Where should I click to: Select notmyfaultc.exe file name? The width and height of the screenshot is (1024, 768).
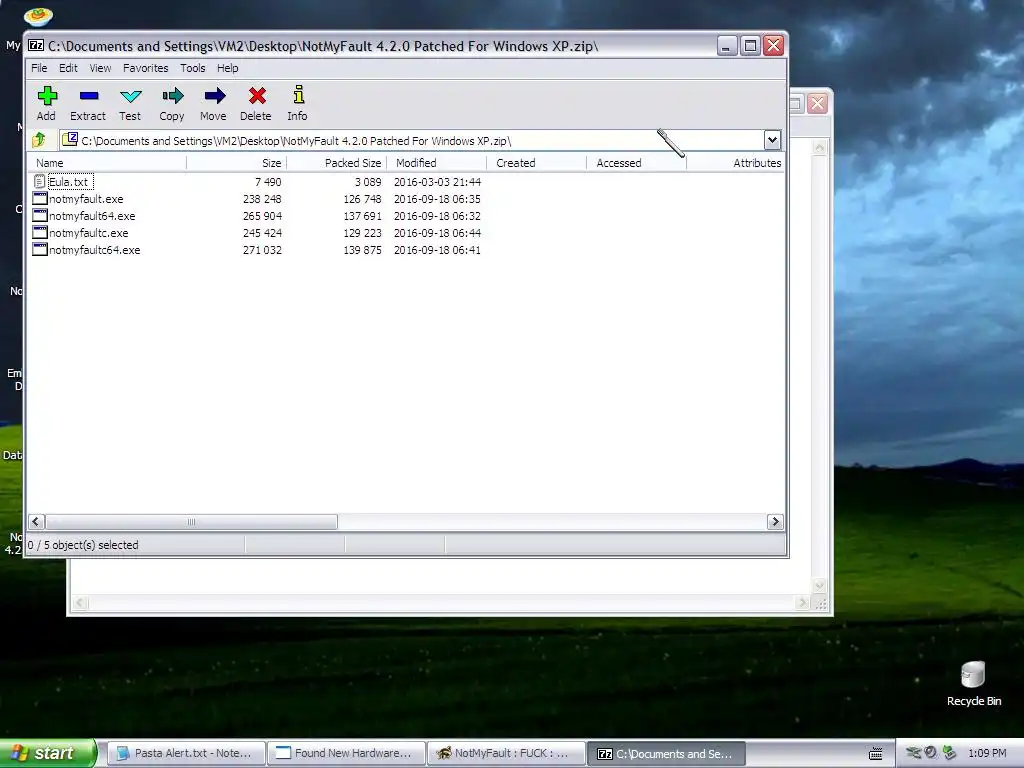pos(89,232)
